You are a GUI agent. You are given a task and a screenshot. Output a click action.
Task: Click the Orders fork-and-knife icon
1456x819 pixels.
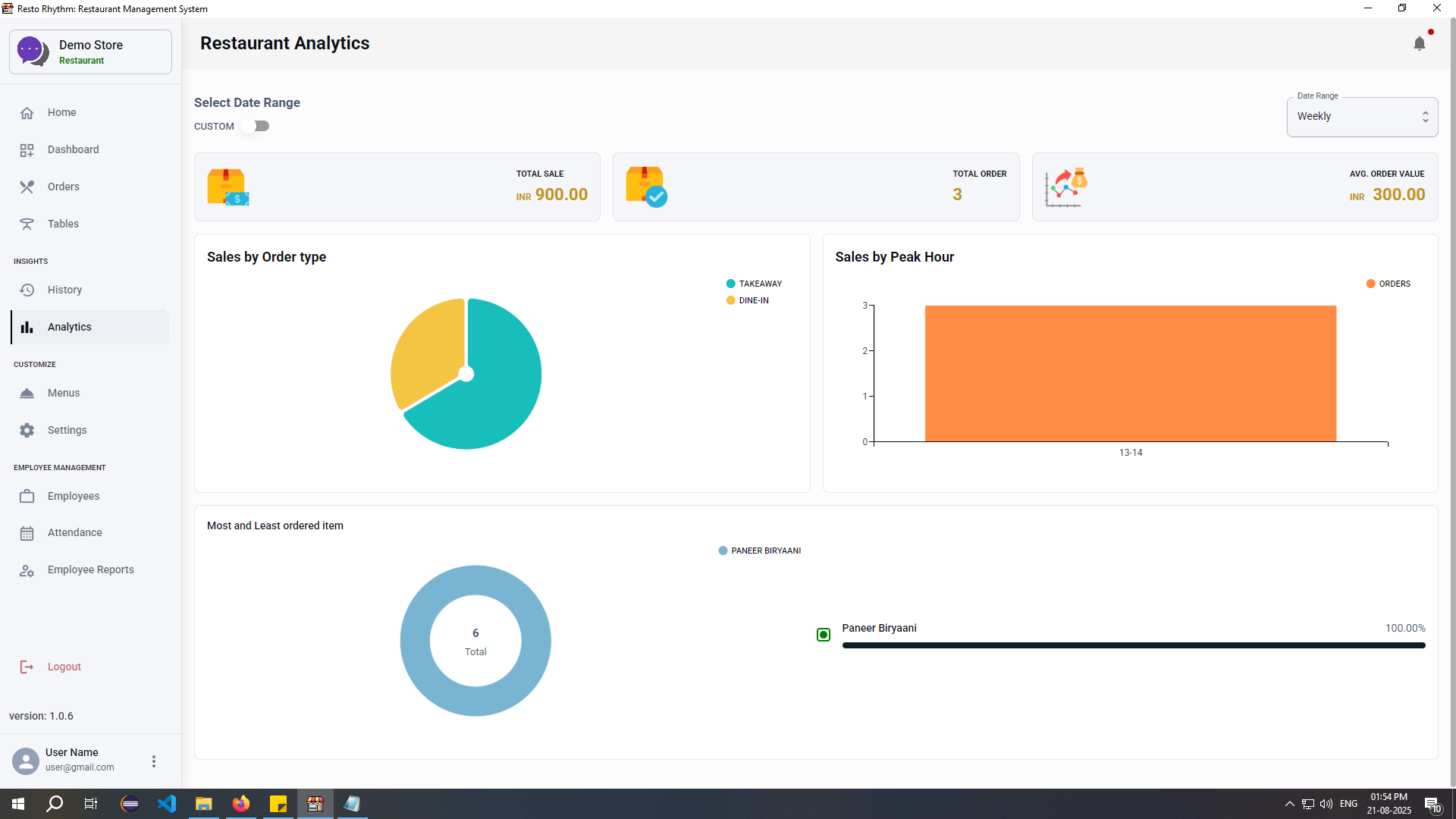27,187
